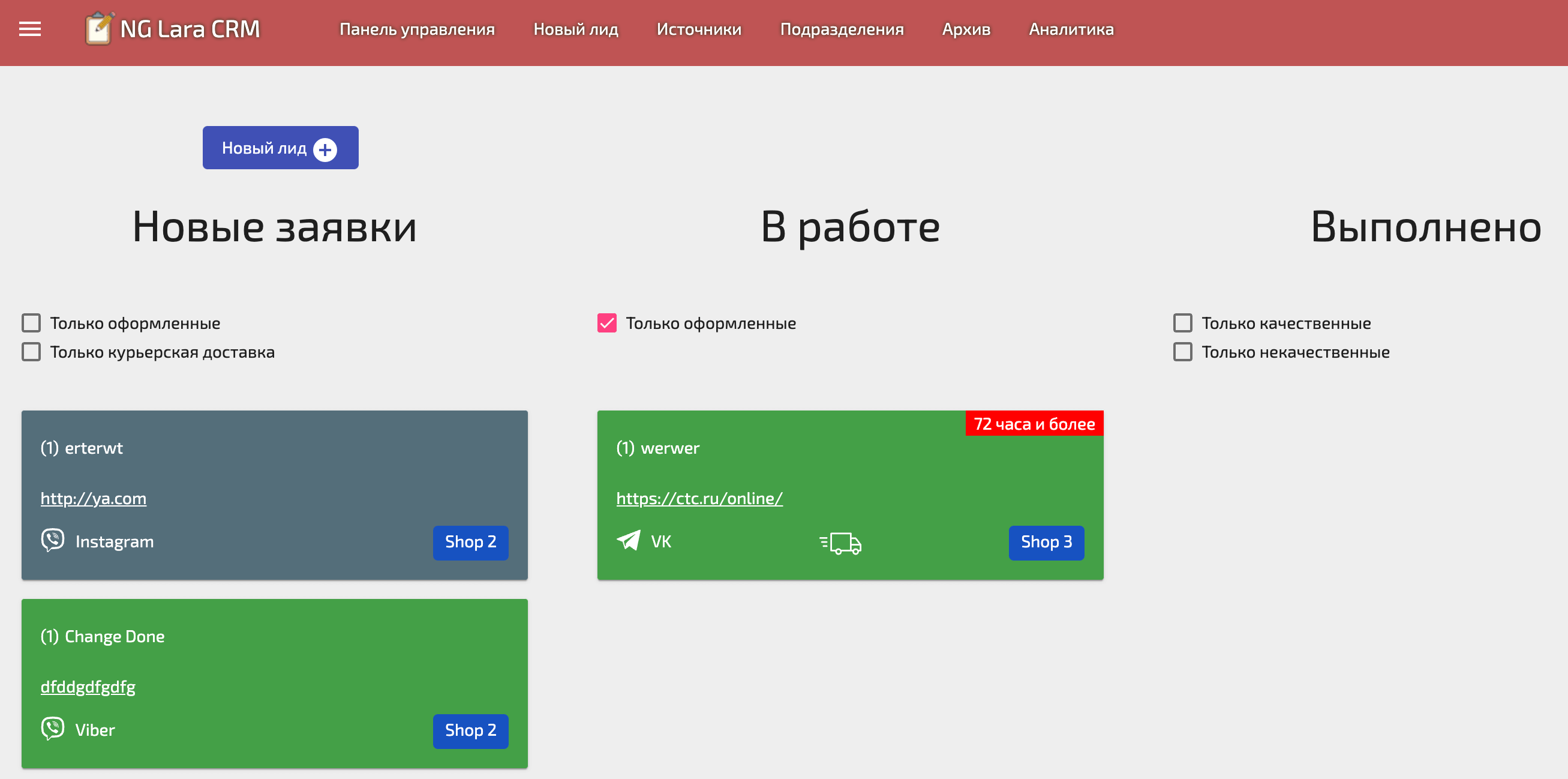Go to Аналитика in the navbar

pyautogui.click(x=1071, y=29)
